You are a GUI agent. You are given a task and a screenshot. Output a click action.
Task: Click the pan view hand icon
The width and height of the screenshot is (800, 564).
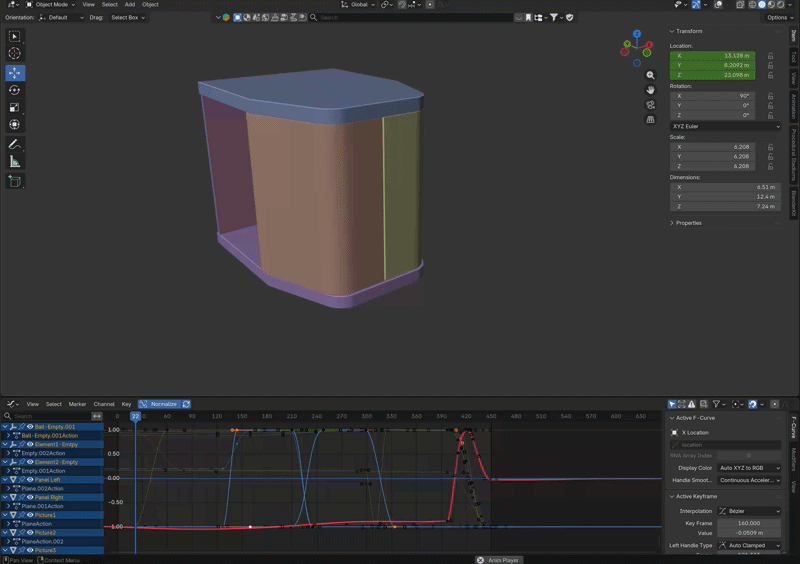(650, 90)
